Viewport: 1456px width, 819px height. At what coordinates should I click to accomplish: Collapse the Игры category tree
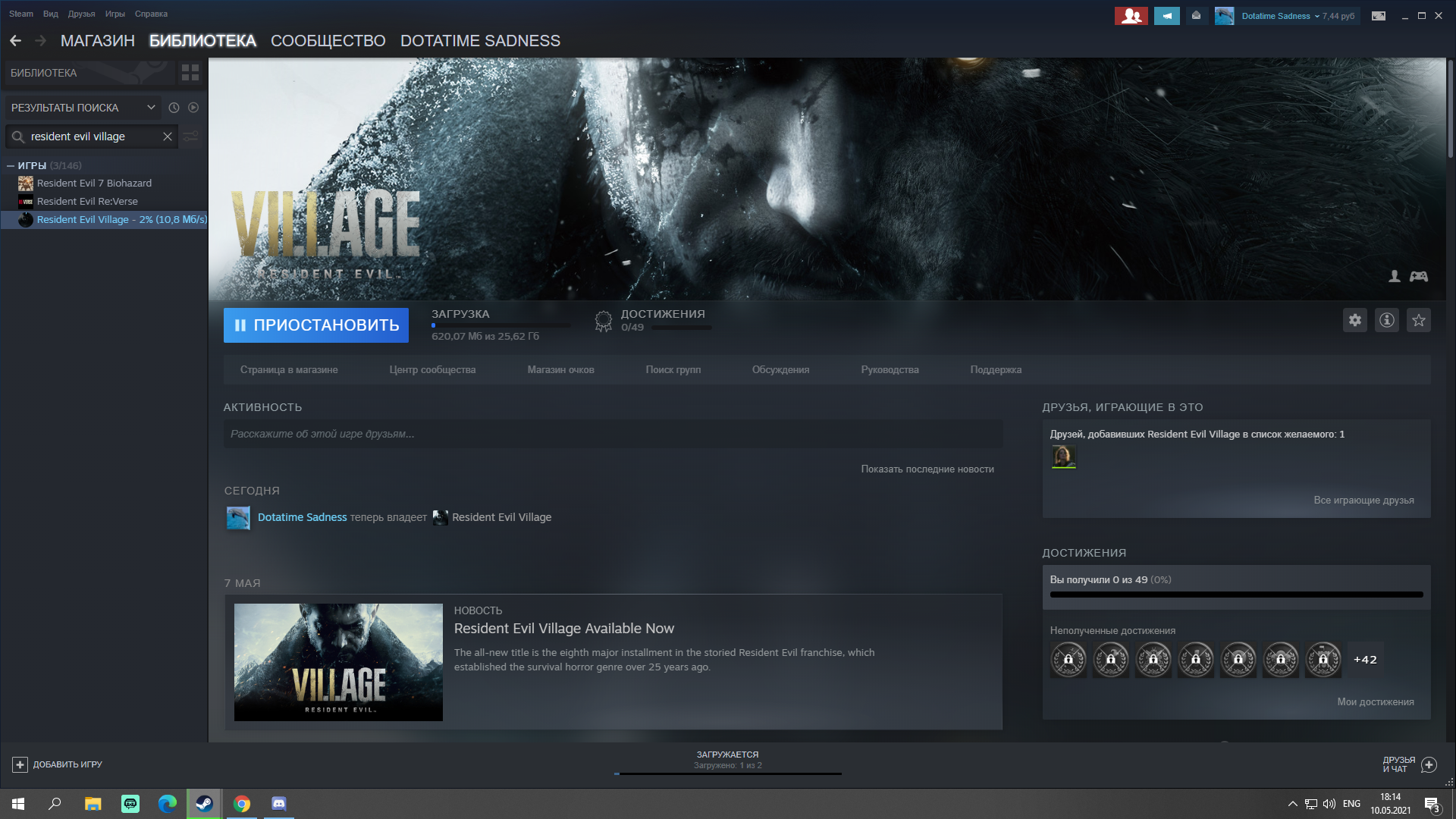pos(11,165)
